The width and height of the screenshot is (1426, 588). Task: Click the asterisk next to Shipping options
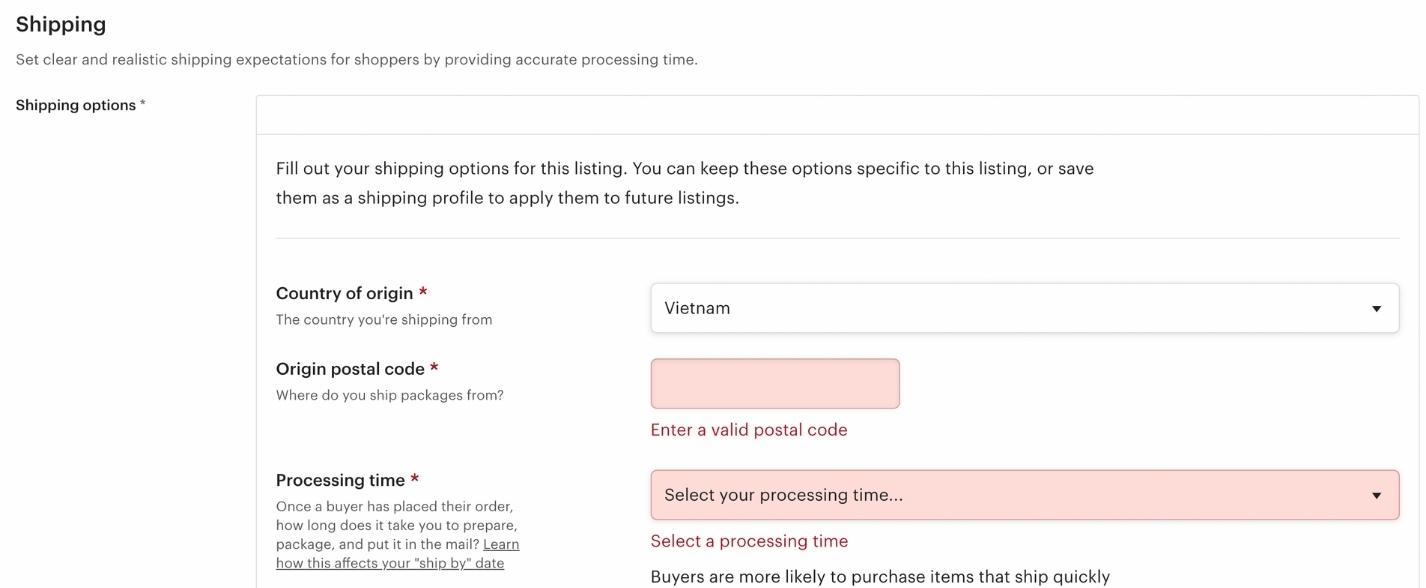[143, 104]
